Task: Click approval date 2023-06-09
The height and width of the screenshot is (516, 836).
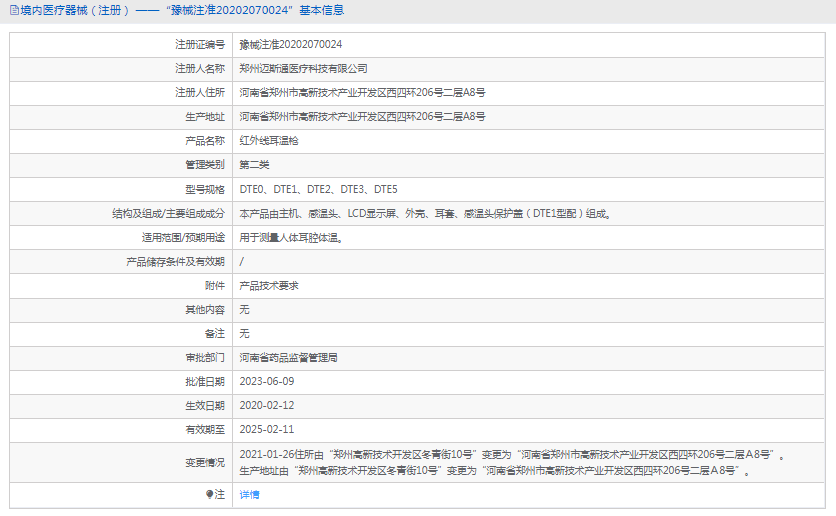Action: 267,382
